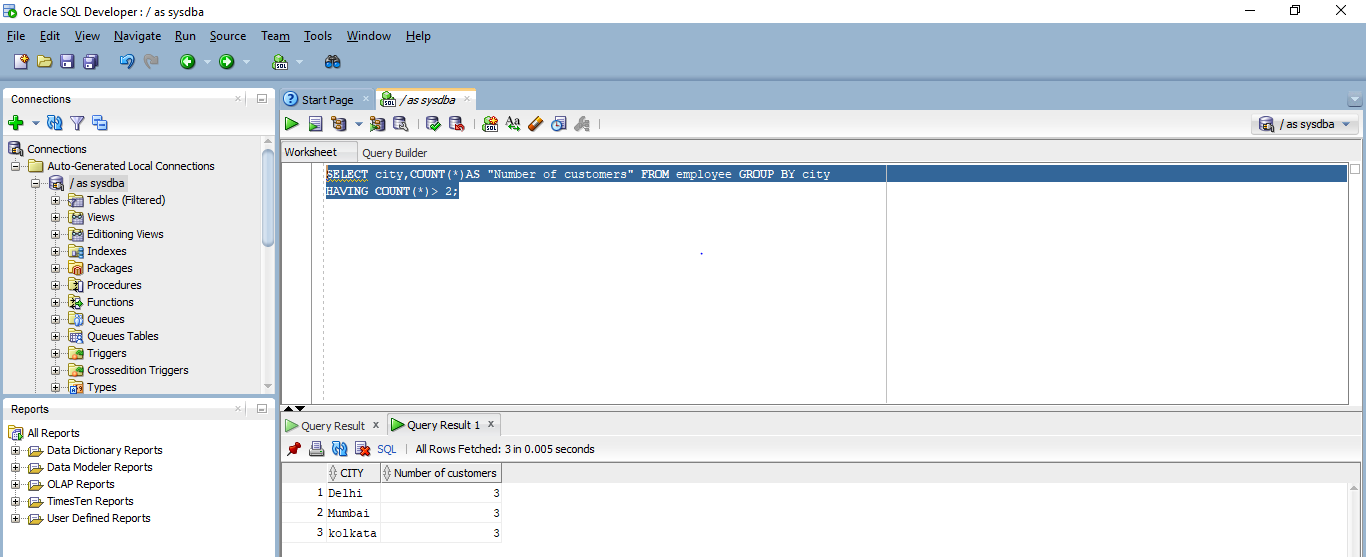This screenshot has height=557, width=1366.
Task: Open a file with the folder icon
Action: click(x=44, y=62)
